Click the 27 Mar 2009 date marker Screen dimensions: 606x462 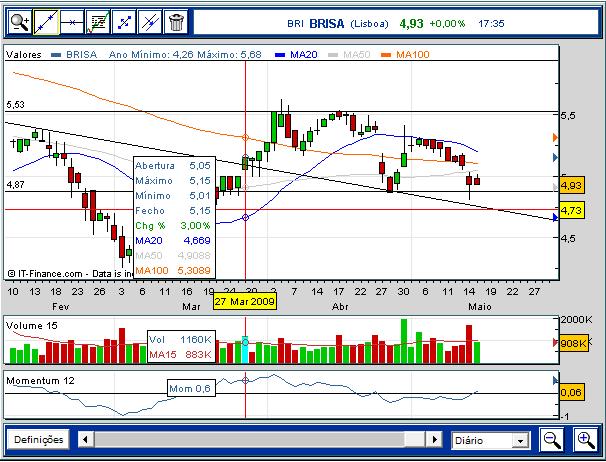tap(245, 301)
